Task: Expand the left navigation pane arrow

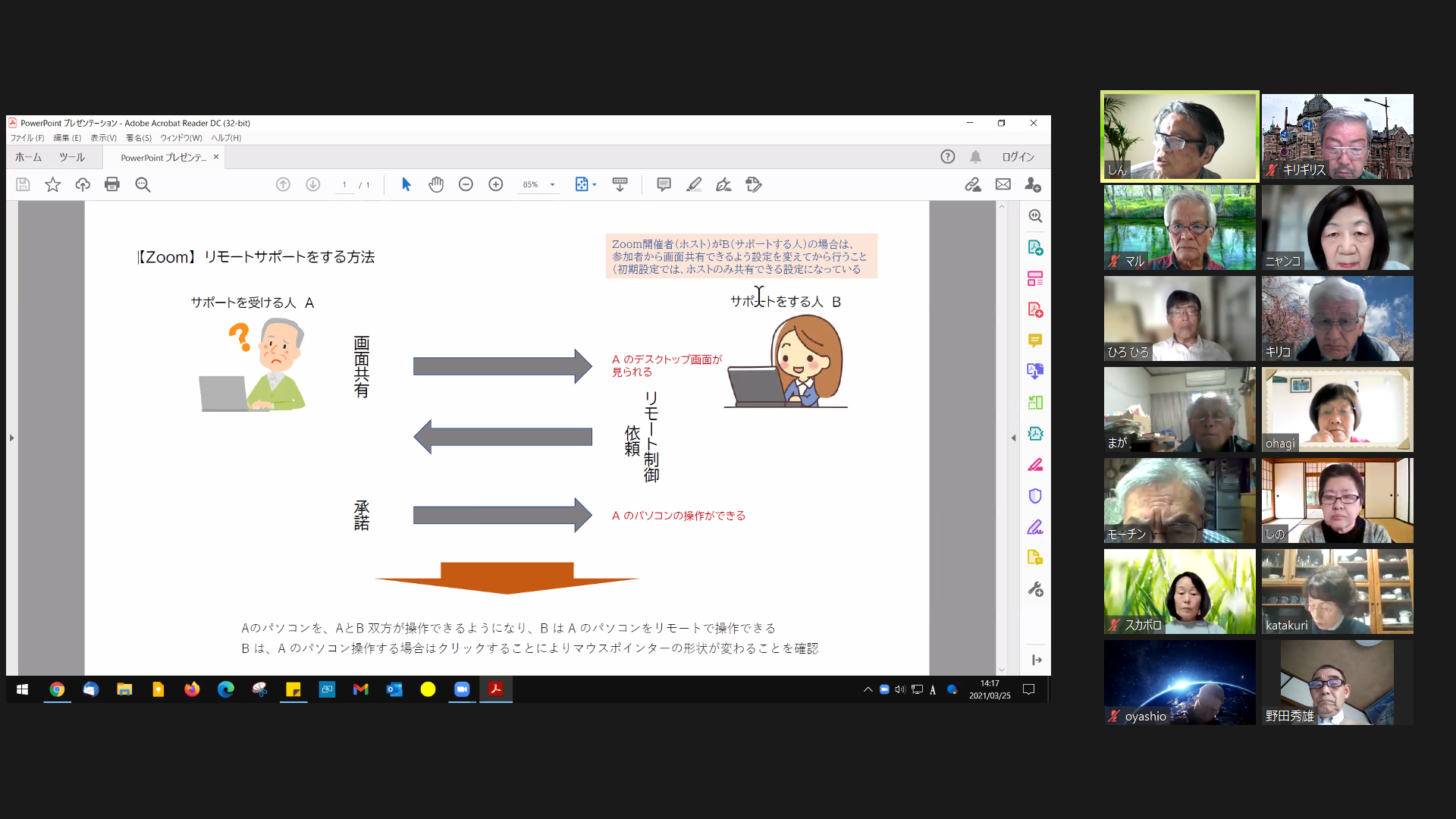Action: point(11,438)
